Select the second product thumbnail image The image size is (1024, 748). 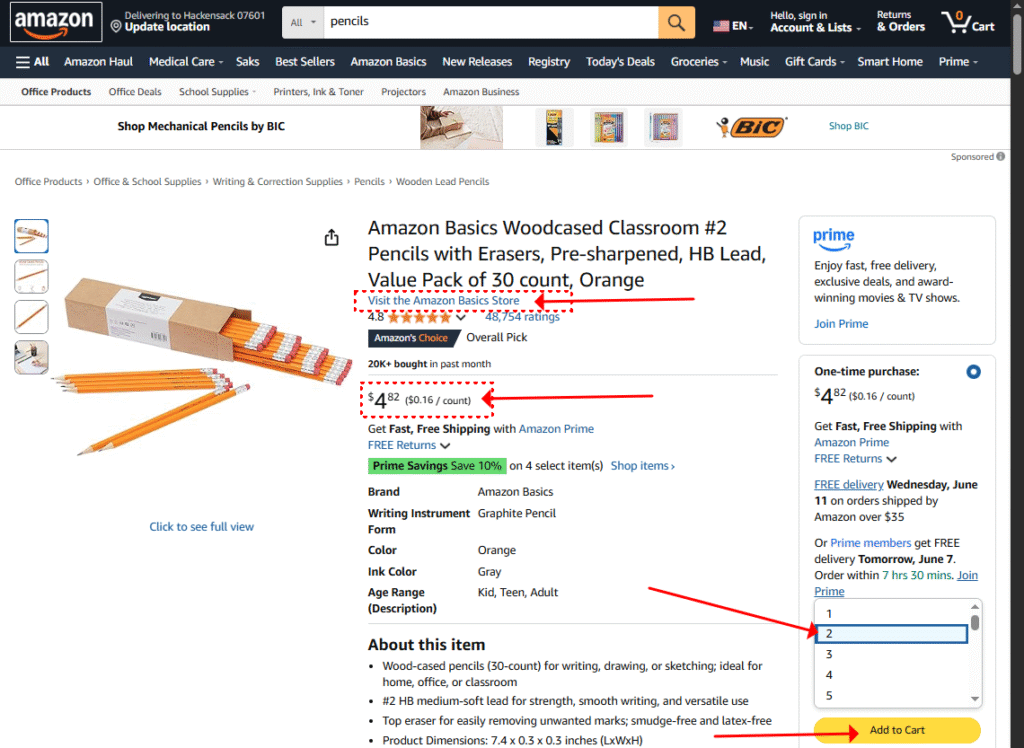click(x=31, y=273)
